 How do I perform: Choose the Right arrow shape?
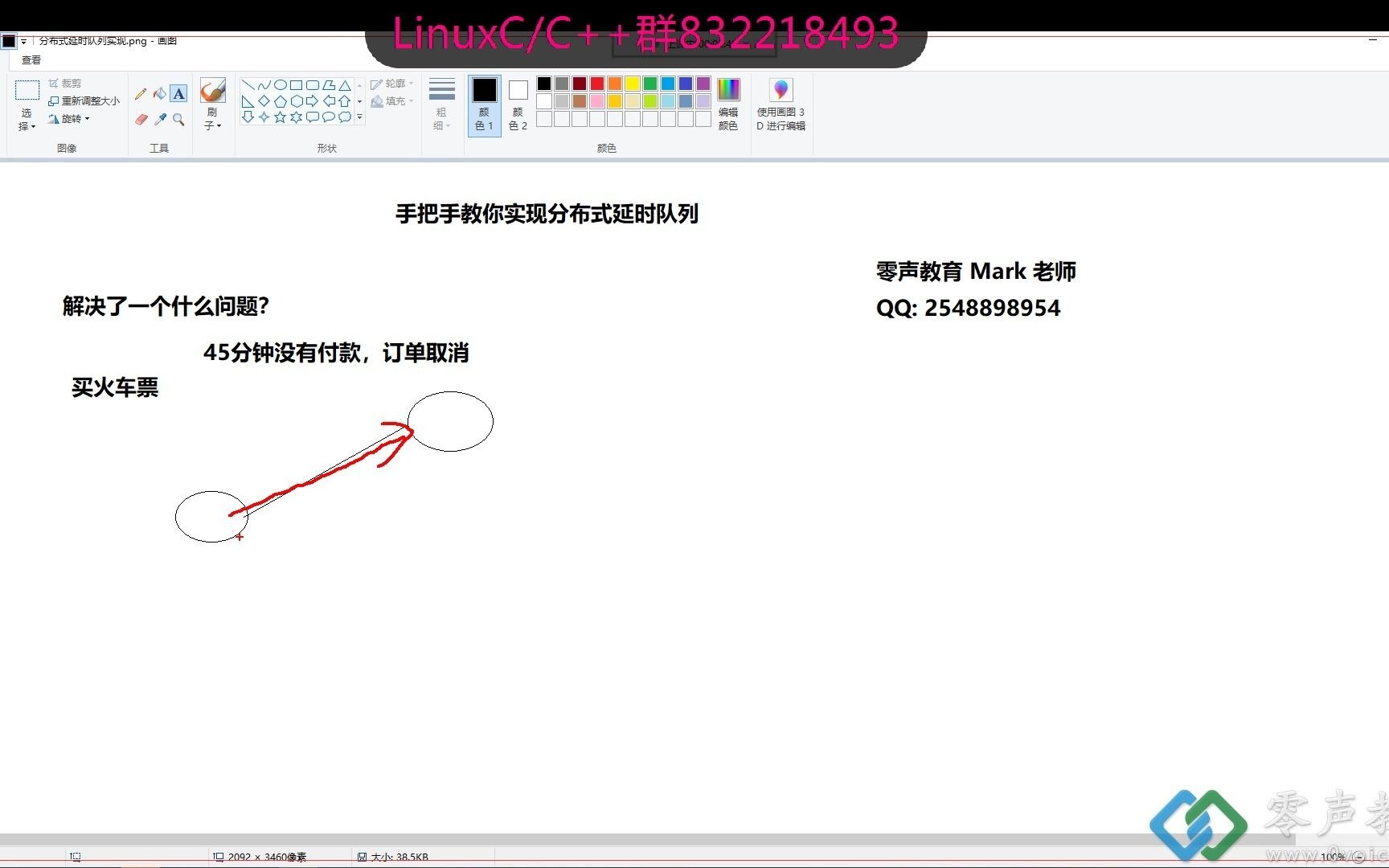313,100
